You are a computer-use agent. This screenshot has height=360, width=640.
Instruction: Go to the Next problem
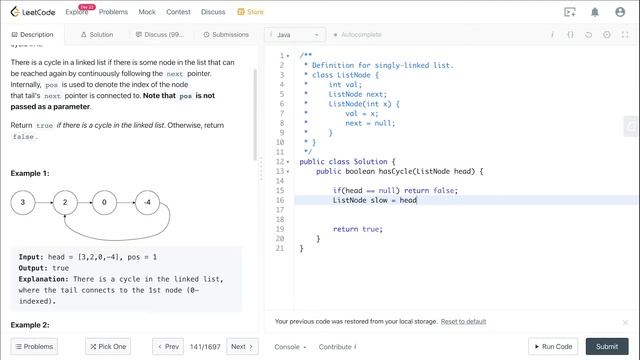pos(242,347)
